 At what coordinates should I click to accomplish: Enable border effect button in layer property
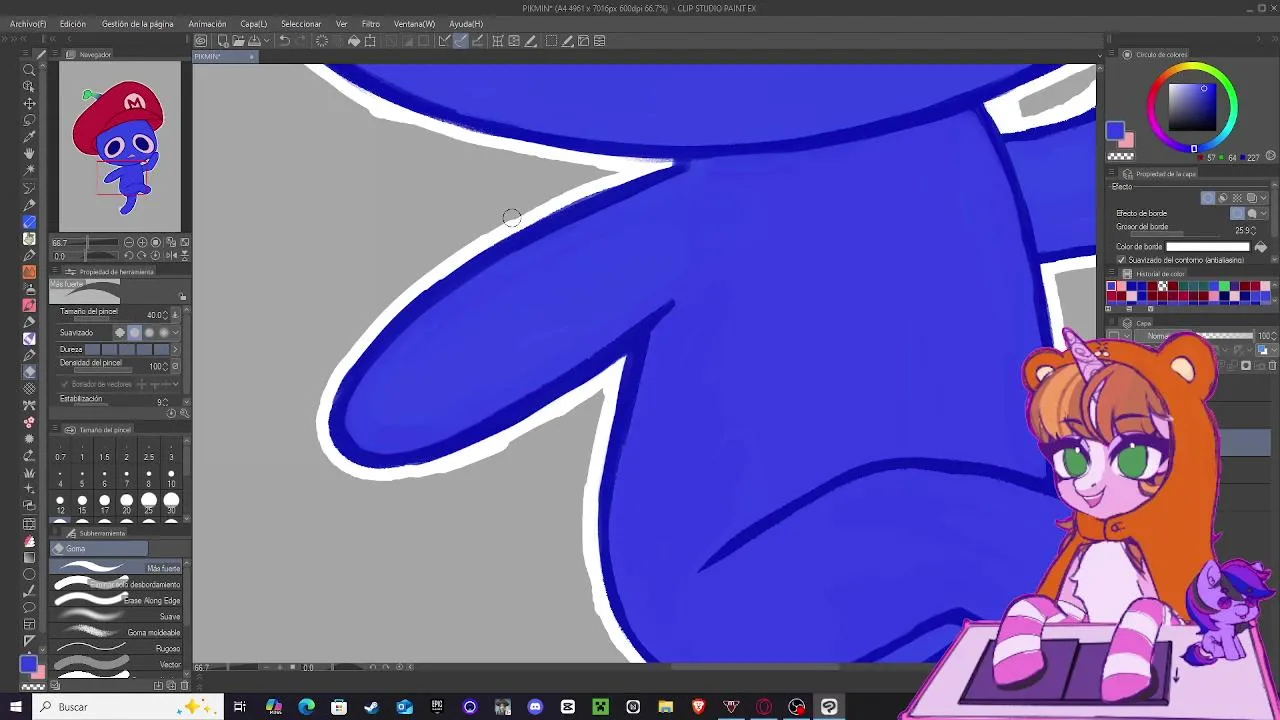(x=1208, y=198)
